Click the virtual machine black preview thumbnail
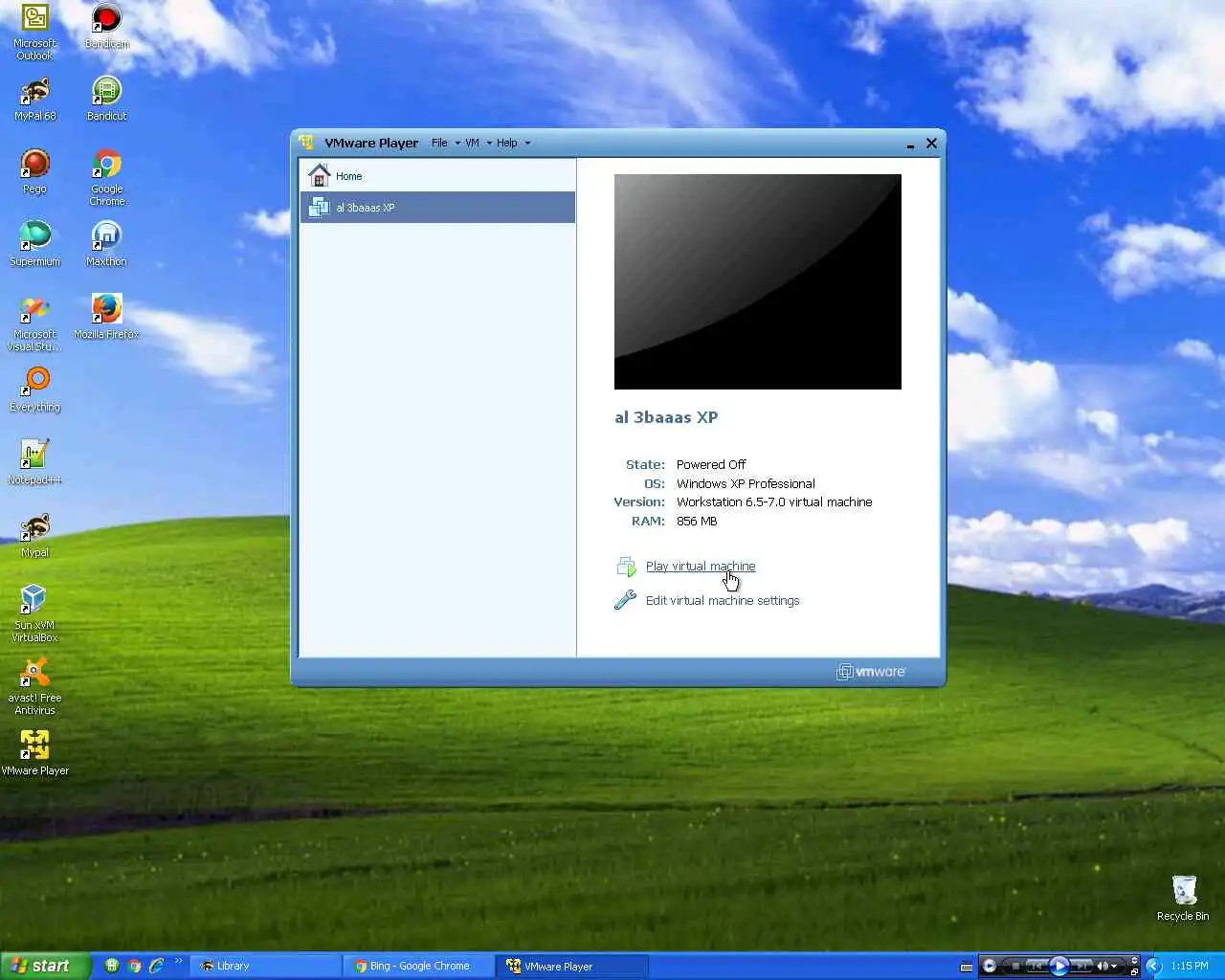The image size is (1225, 980). coord(757,281)
